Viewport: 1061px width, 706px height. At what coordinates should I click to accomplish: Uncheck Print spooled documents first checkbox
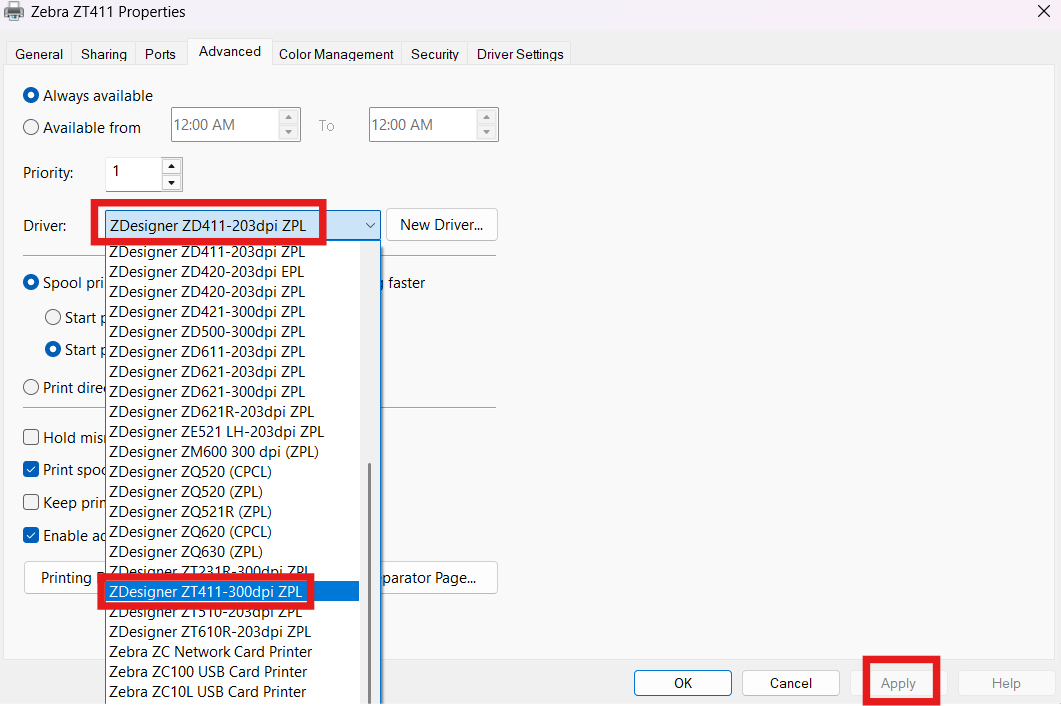30,469
